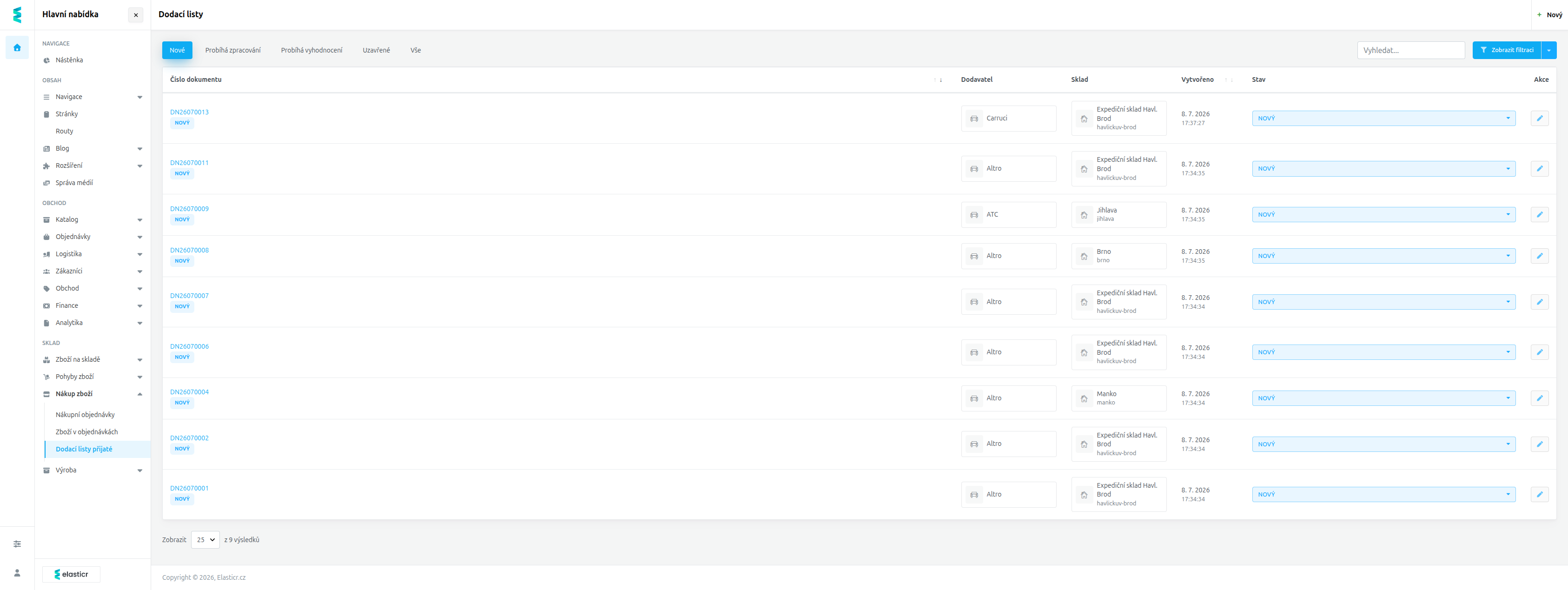Viewport: 1568px width, 590px height.
Task: Open the arrow next to Zobrazit filtraci
Action: point(1548,50)
